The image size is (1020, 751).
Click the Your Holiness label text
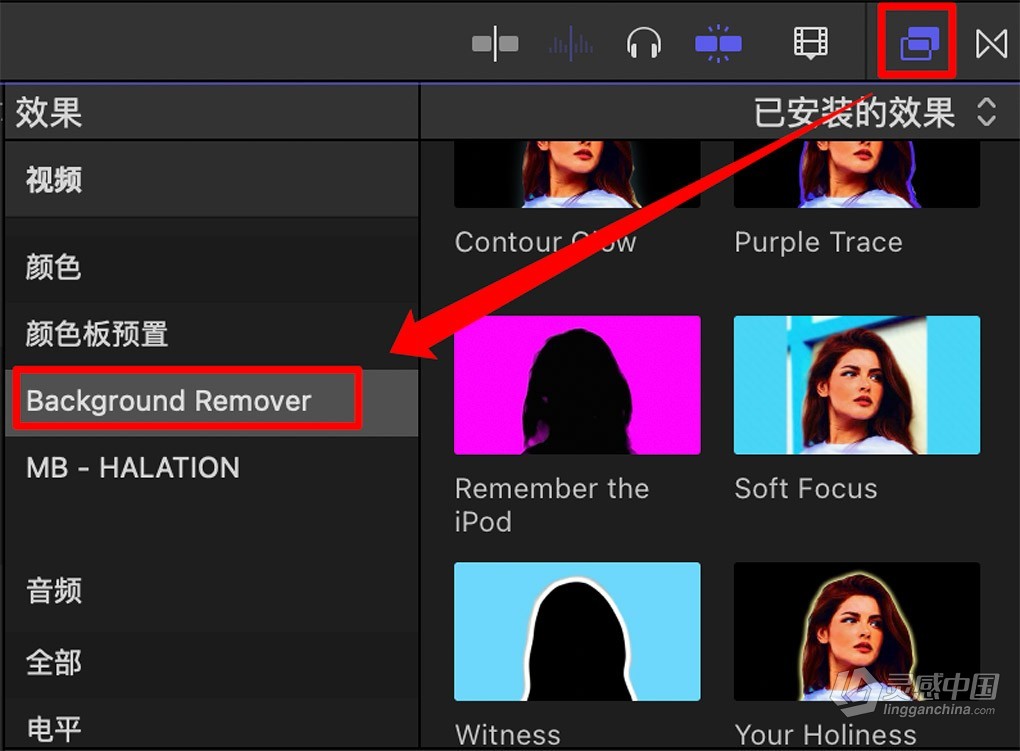coord(825,735)
